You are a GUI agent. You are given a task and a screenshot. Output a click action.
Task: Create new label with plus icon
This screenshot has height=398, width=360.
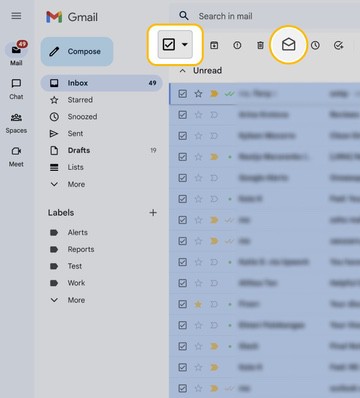(153, 213)
